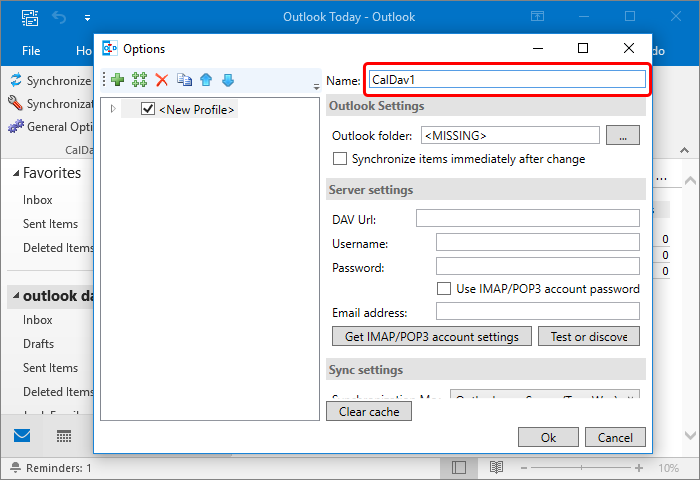
Task: Open the Home ribbon tab
Action: (84, 51)
